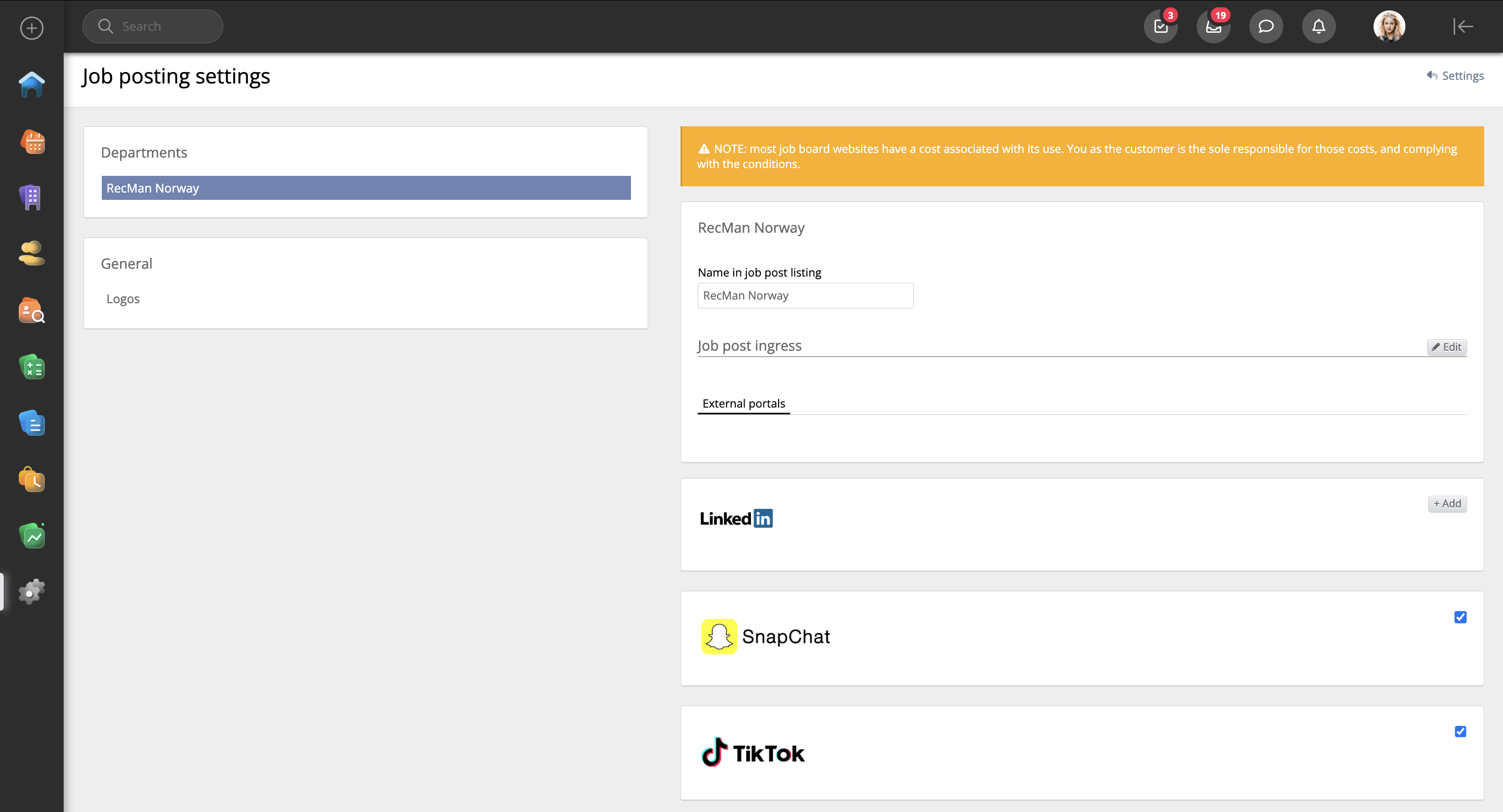Select RecMan Norway department
Screen dimensions: 1503x812
365,188
